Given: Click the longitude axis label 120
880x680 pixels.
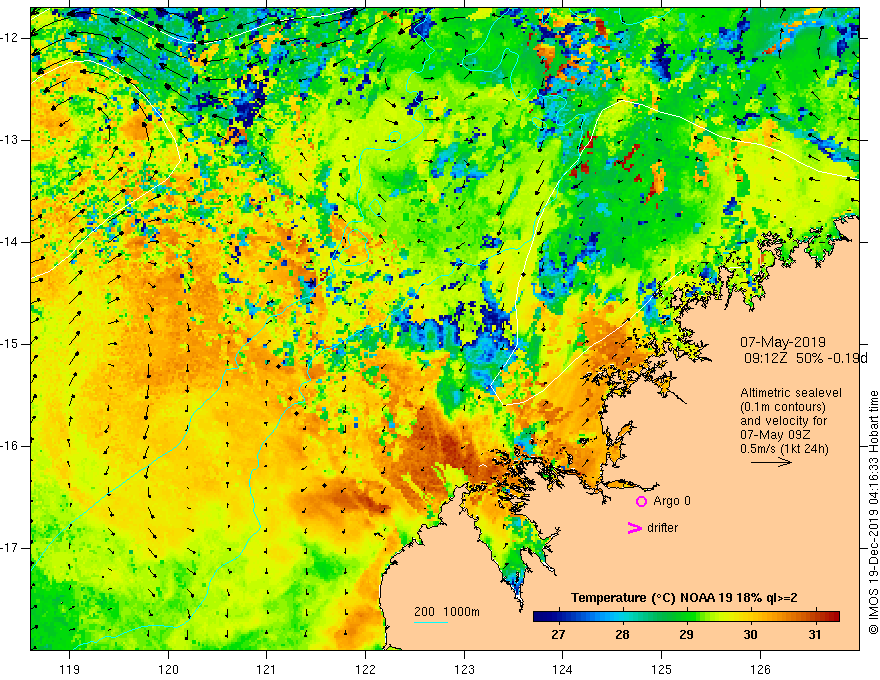Looking at the screenshot, I should click(168, 669).
